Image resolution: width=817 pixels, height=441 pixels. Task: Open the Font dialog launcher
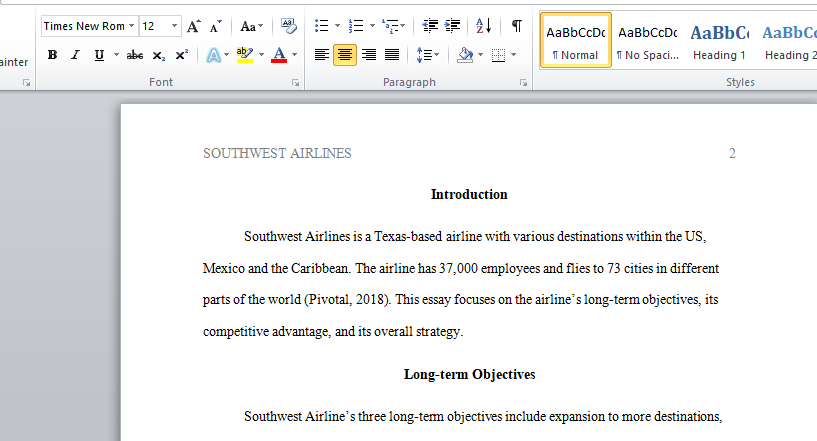coord(295,82)
